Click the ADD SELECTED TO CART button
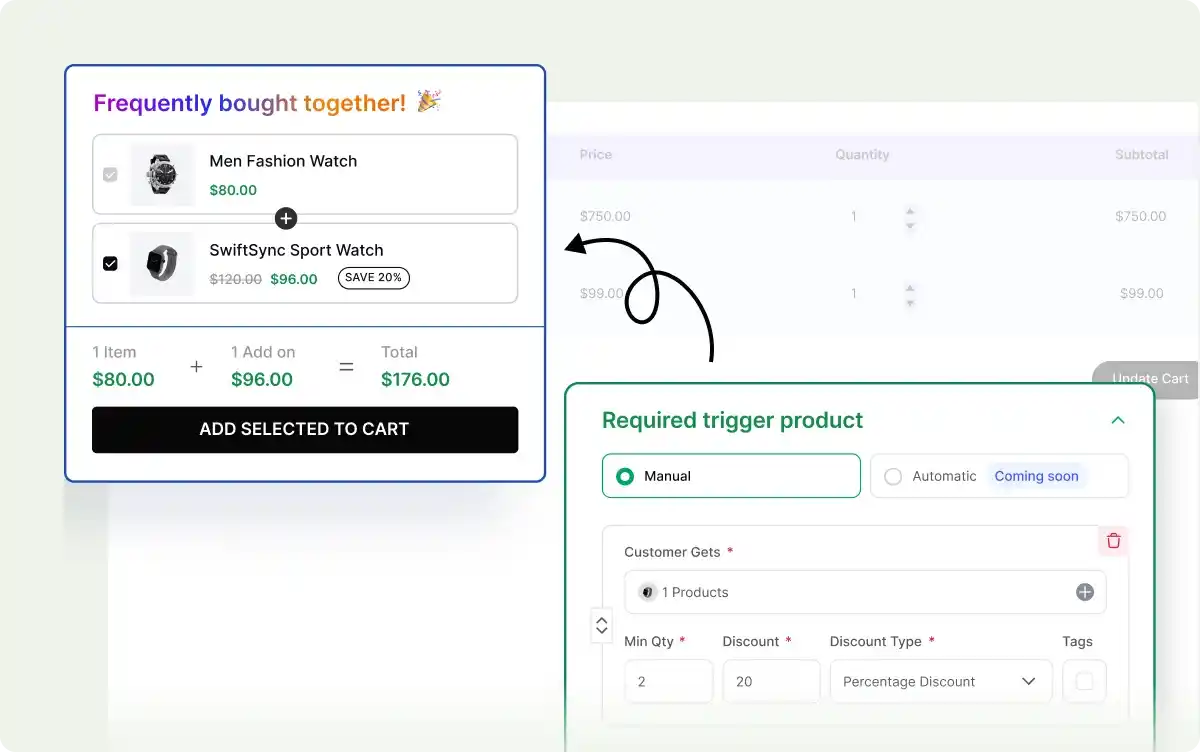The height and width of the screenshot is (752, 1200). pyautogui.click(x=304, y=429)
